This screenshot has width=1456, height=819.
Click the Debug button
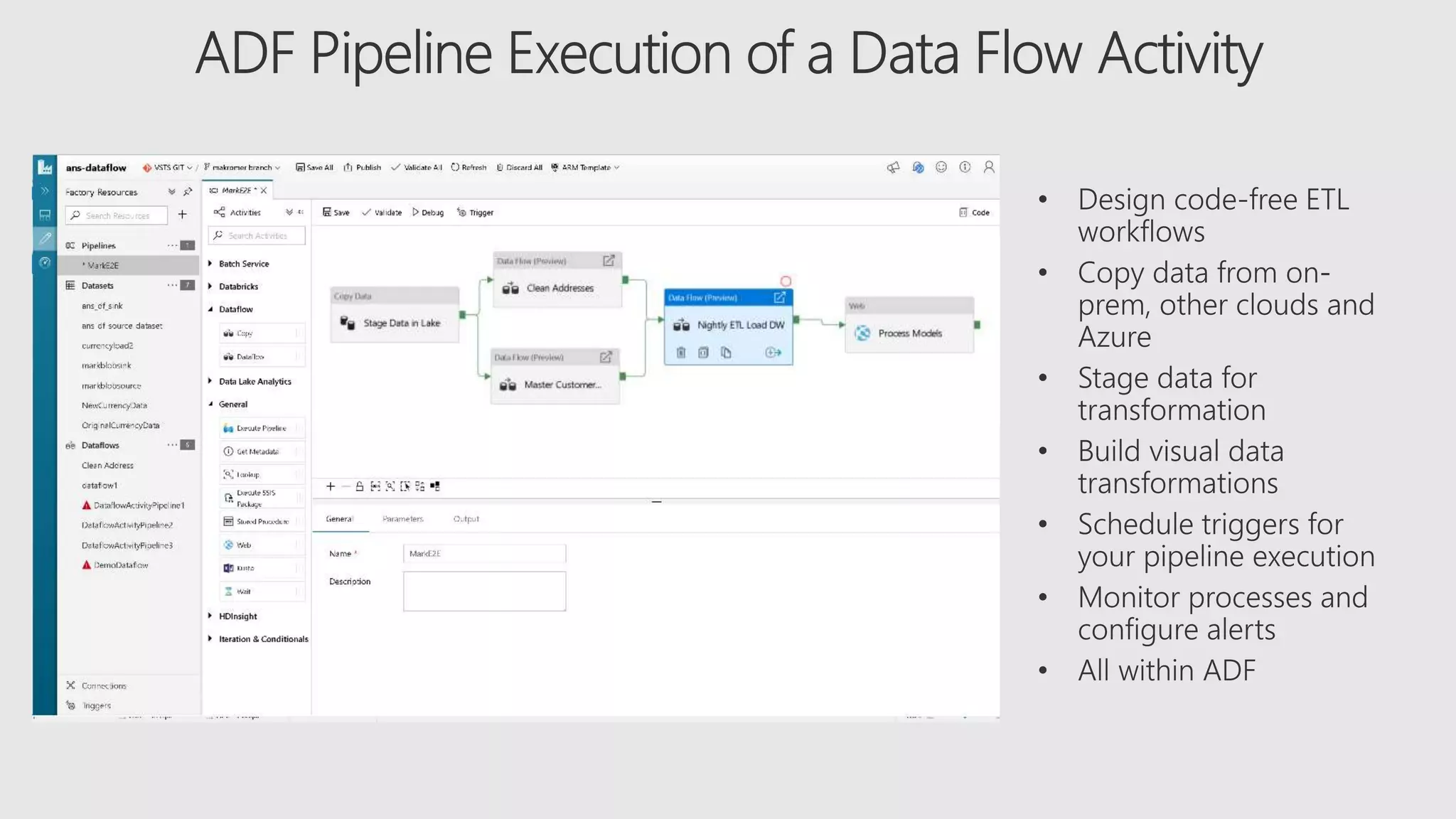428,213
